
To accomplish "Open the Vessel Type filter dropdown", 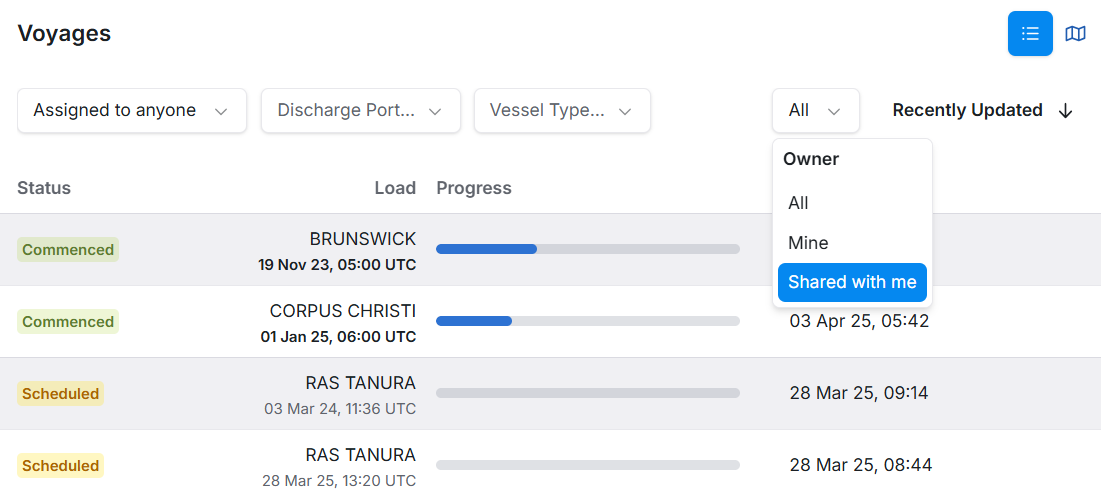I will click(562, 111).
